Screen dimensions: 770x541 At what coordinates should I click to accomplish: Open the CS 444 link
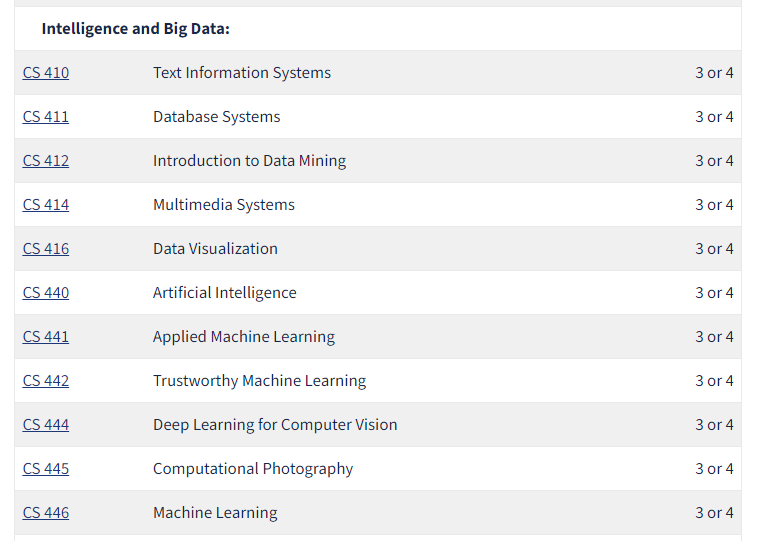pos(46,425)
